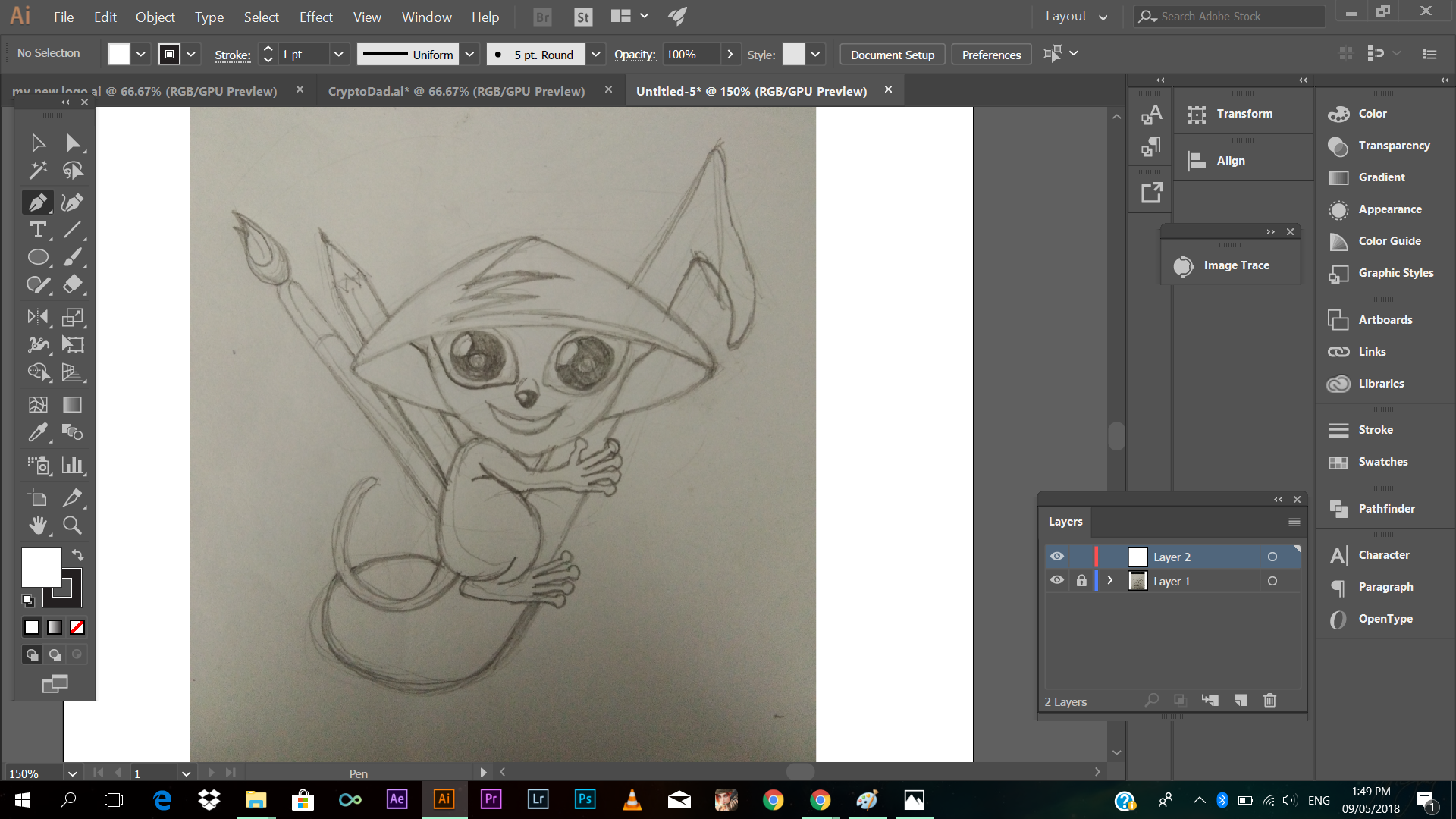Choose the Magic Wand tool
This screenshot has height=819, width=1456.
tap(38, 170)
